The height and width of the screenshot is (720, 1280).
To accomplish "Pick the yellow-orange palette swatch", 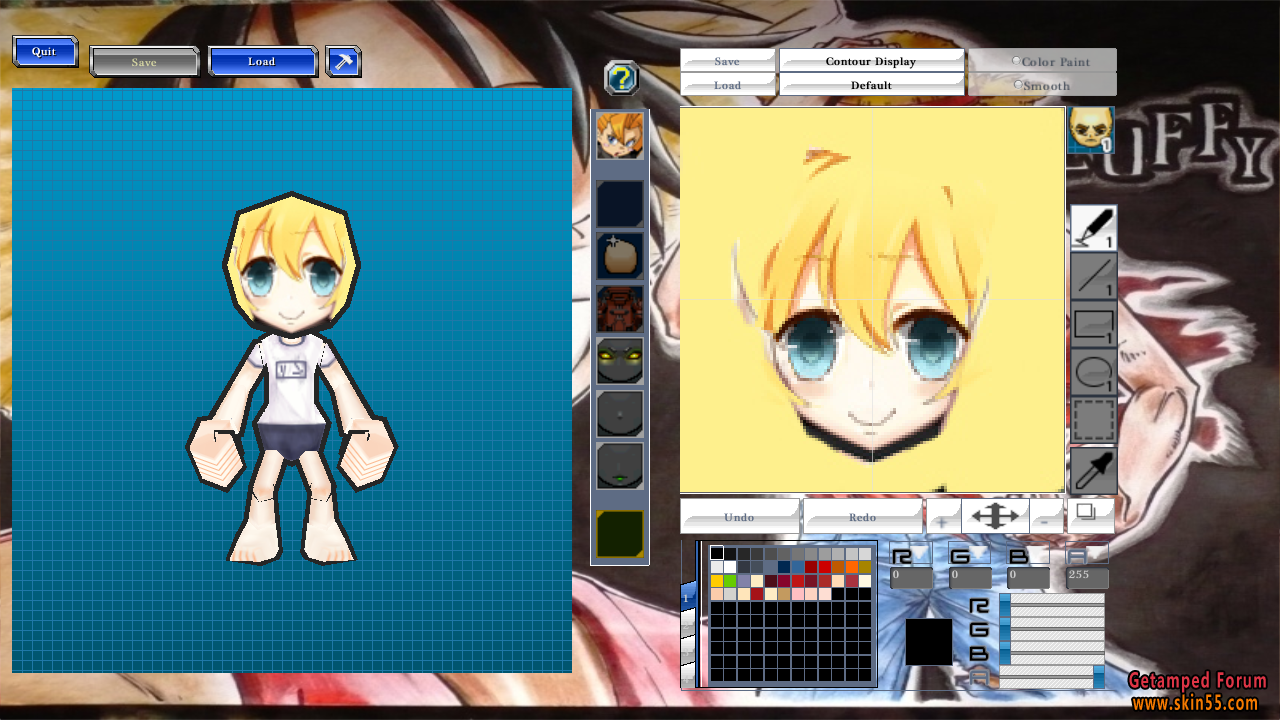I will coord(717,581).
